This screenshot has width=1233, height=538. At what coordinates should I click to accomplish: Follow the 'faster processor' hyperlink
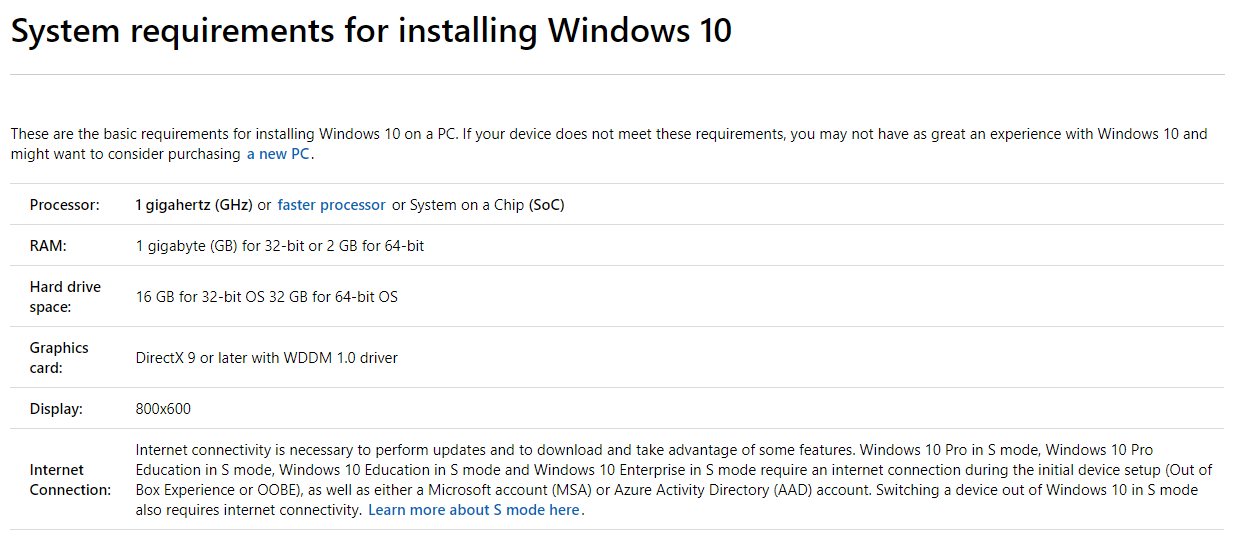click(x=331, y=205)
